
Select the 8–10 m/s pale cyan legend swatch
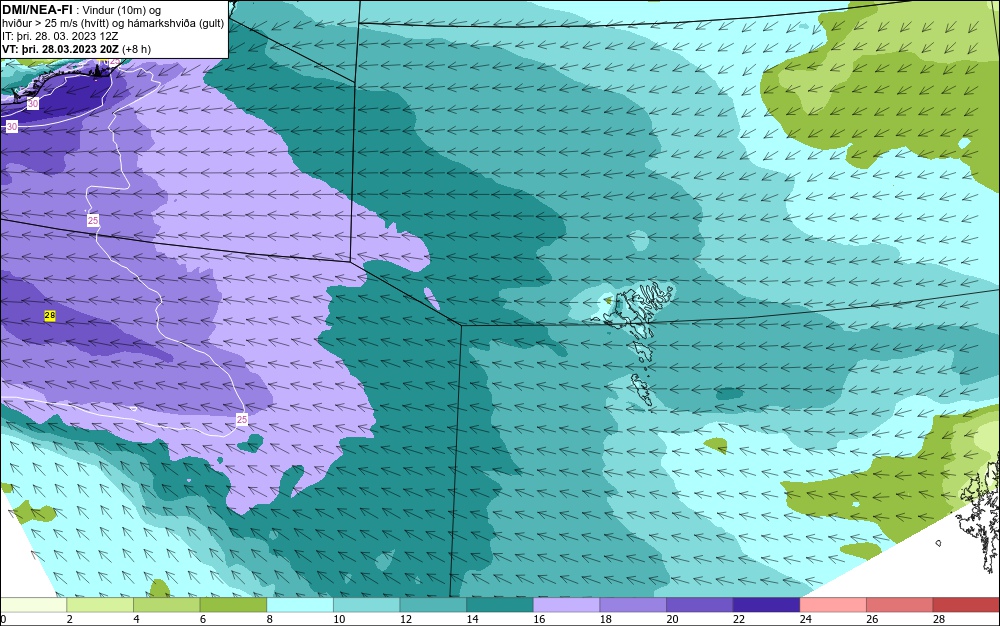click(x=300, y=605)
